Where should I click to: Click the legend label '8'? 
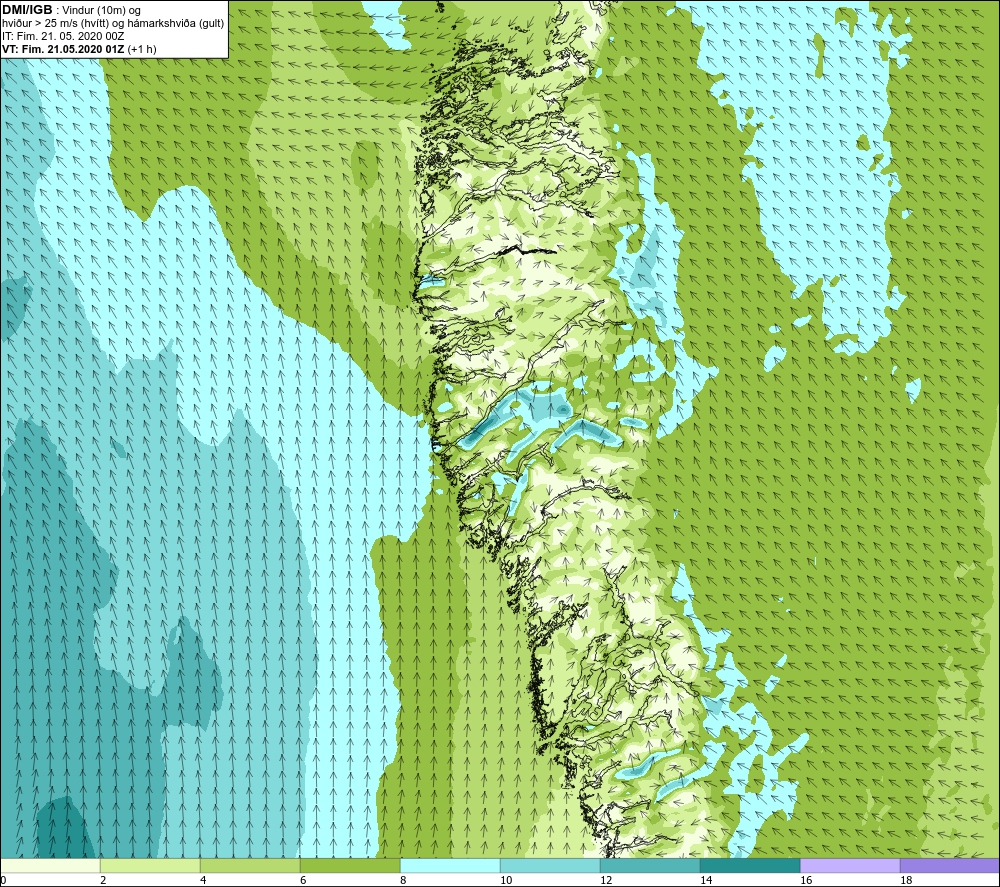point(404,880)
